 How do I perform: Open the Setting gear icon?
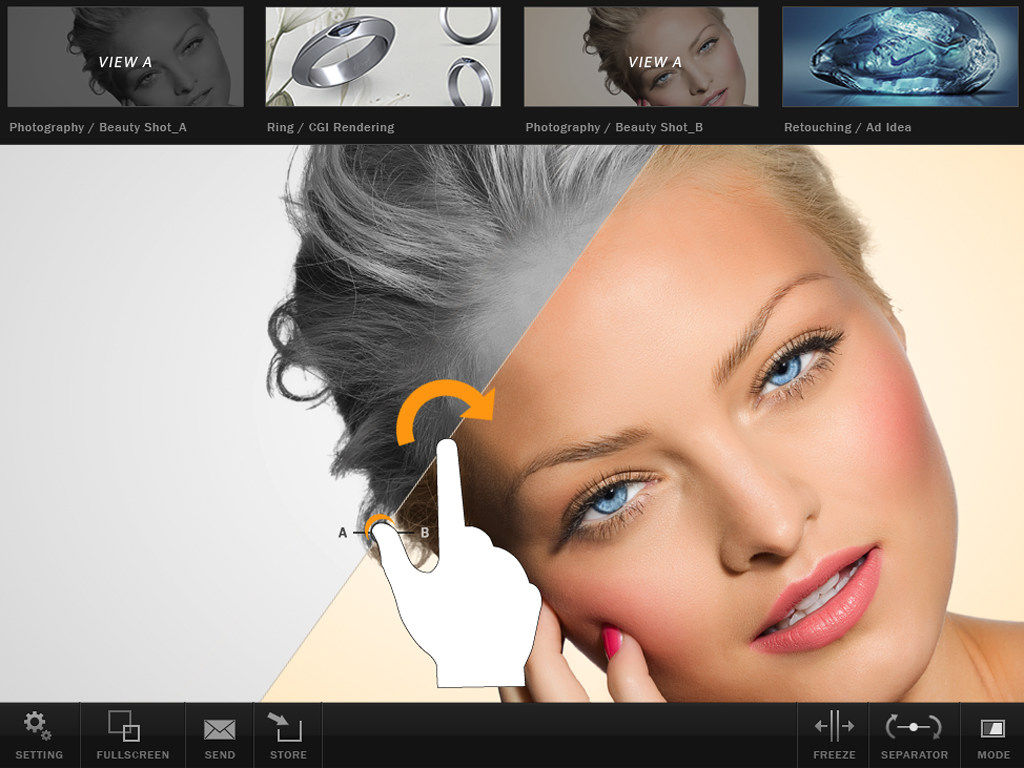38,726
